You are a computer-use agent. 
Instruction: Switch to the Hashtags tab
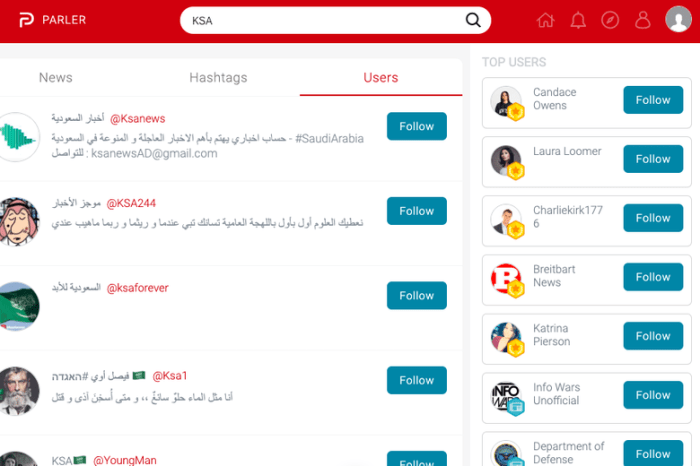(x=218, y=78)
